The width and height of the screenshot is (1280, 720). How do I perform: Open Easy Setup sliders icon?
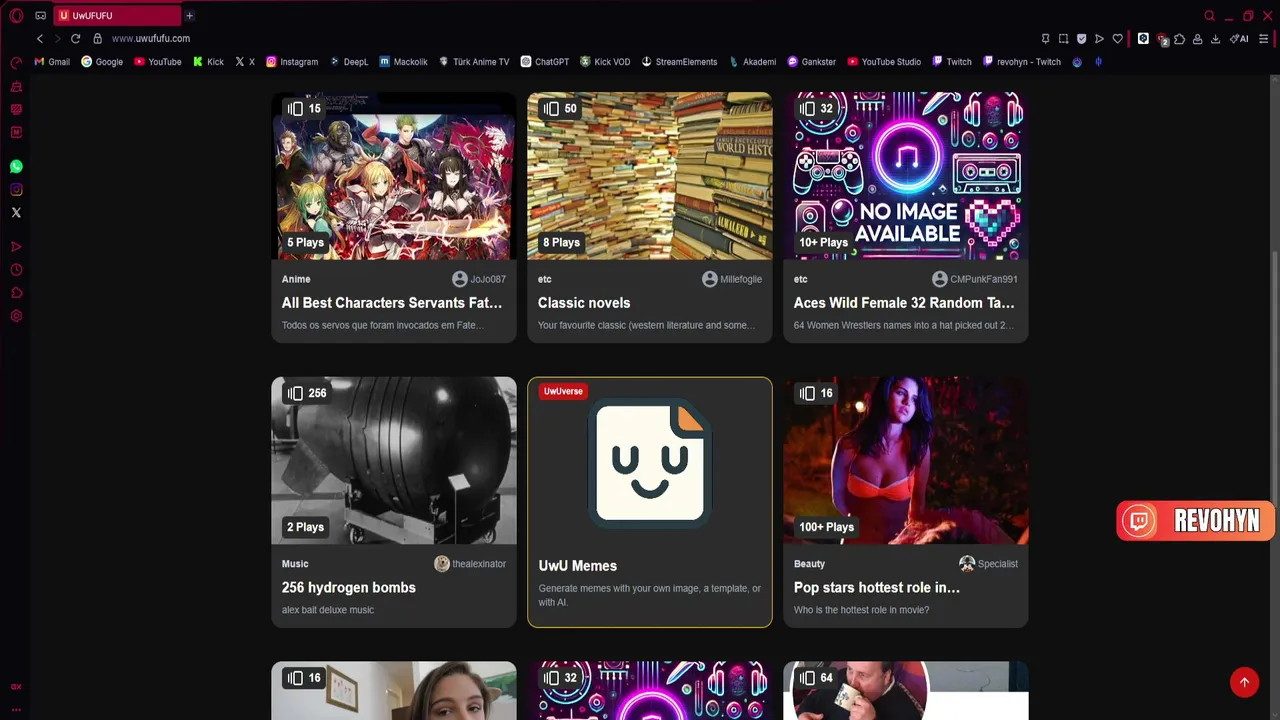(1264, 38)
